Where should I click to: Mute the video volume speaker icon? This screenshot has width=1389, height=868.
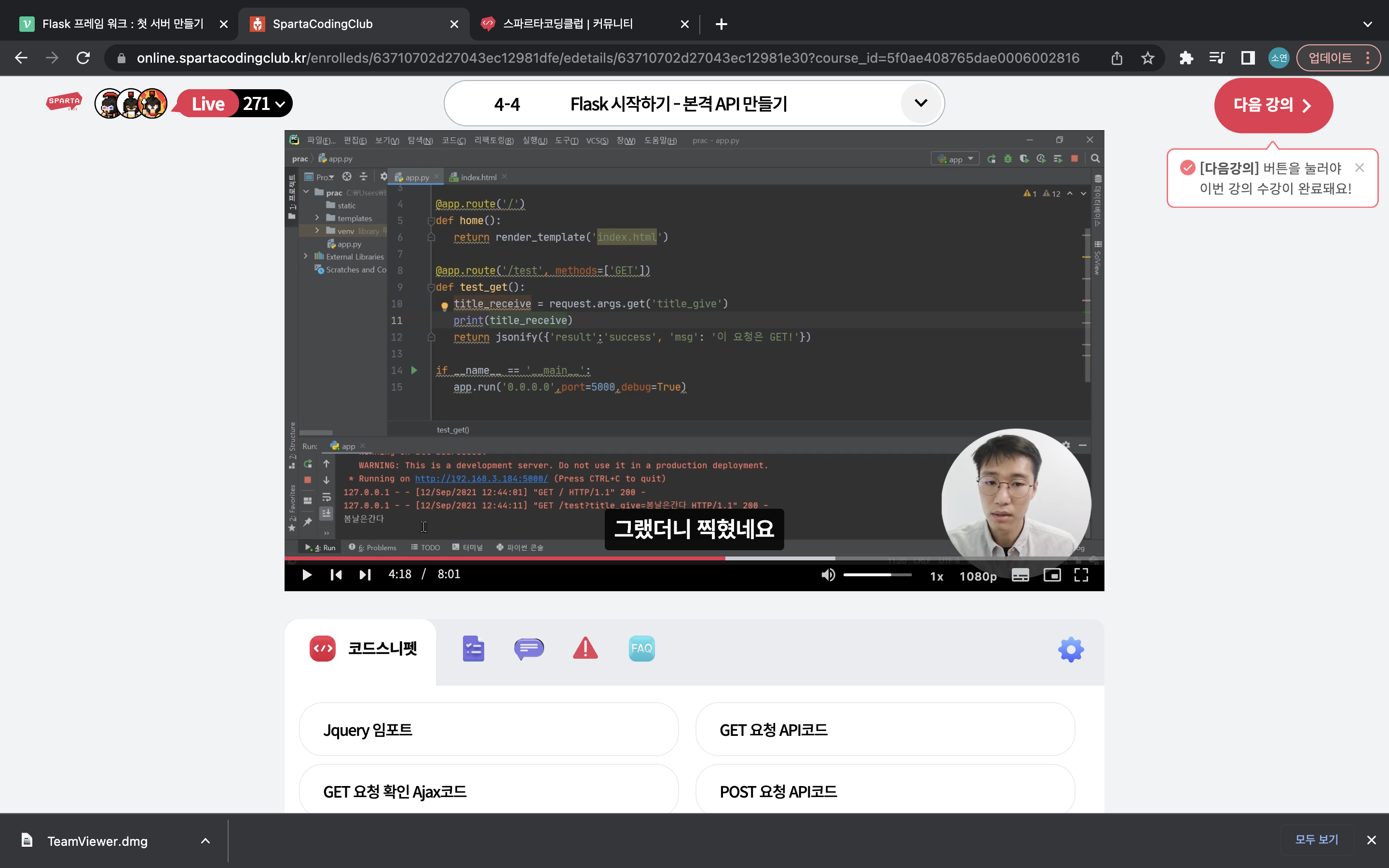pyautogui.click(x=828, y=575)
